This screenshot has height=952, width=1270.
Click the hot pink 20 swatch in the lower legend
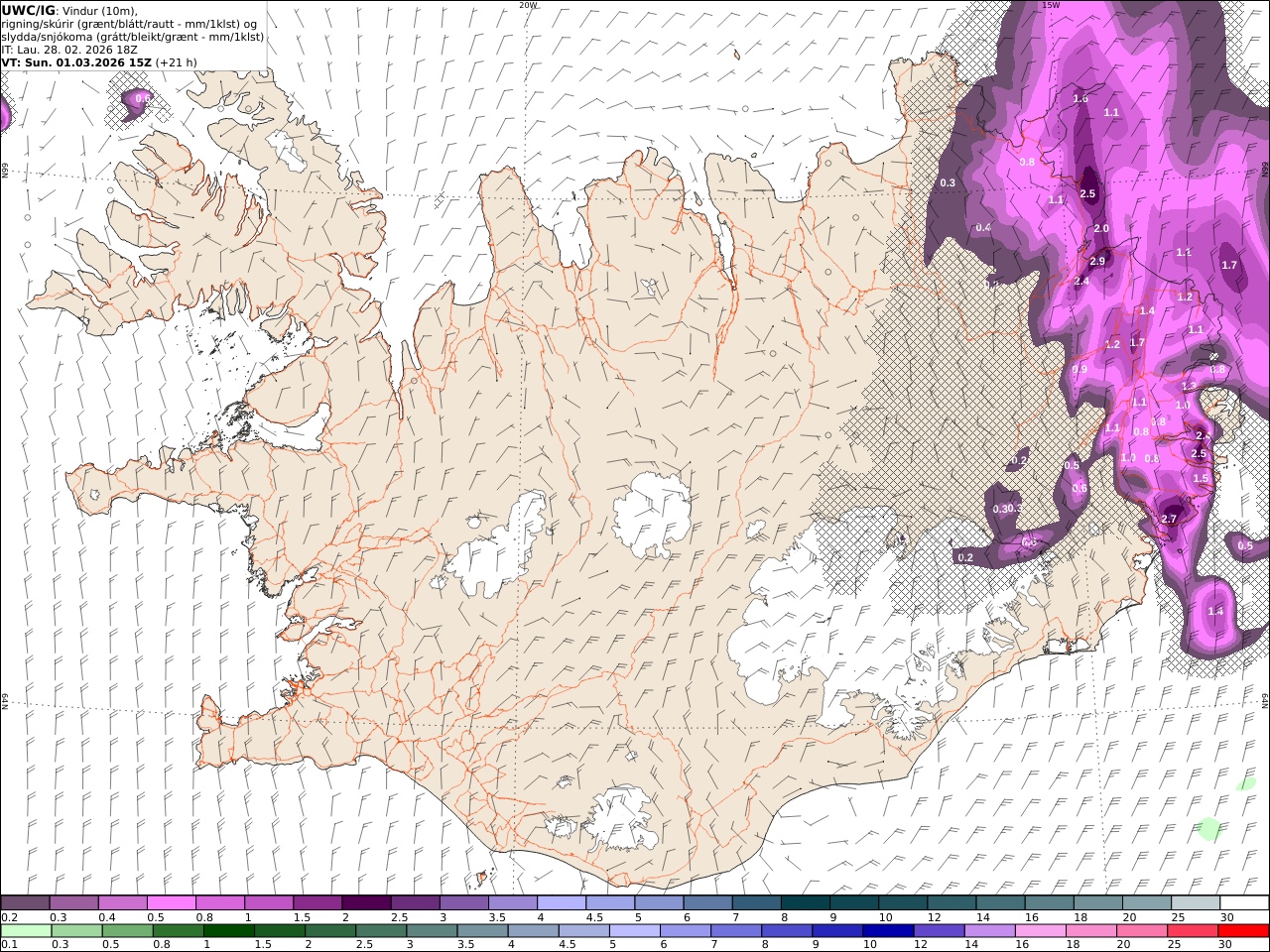1142,931
